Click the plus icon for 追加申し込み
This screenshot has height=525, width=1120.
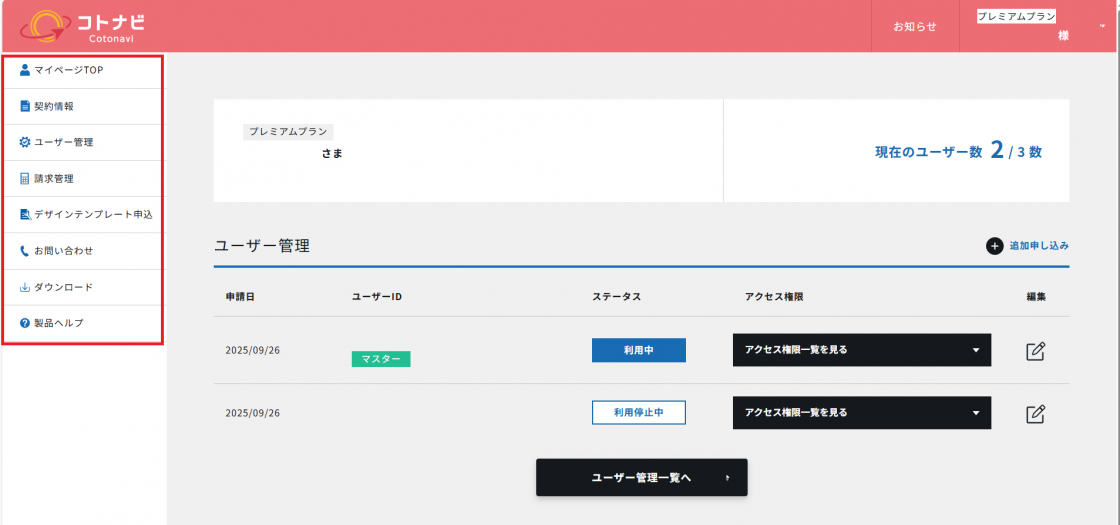click(994, 246)
